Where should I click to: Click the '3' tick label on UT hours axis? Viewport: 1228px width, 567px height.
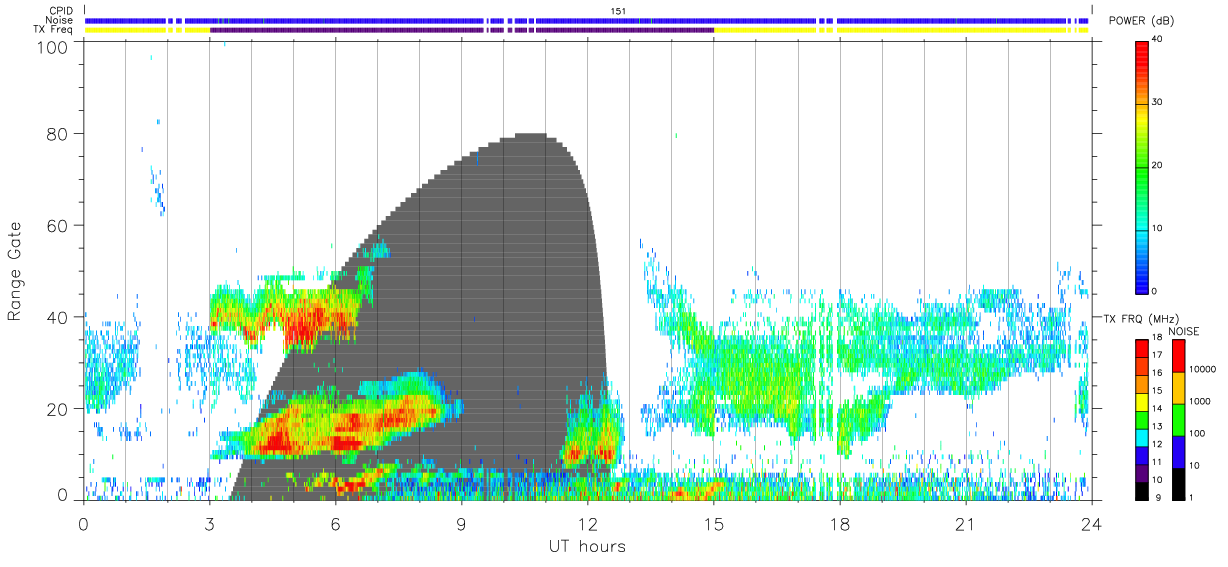[x=209, y=525]
